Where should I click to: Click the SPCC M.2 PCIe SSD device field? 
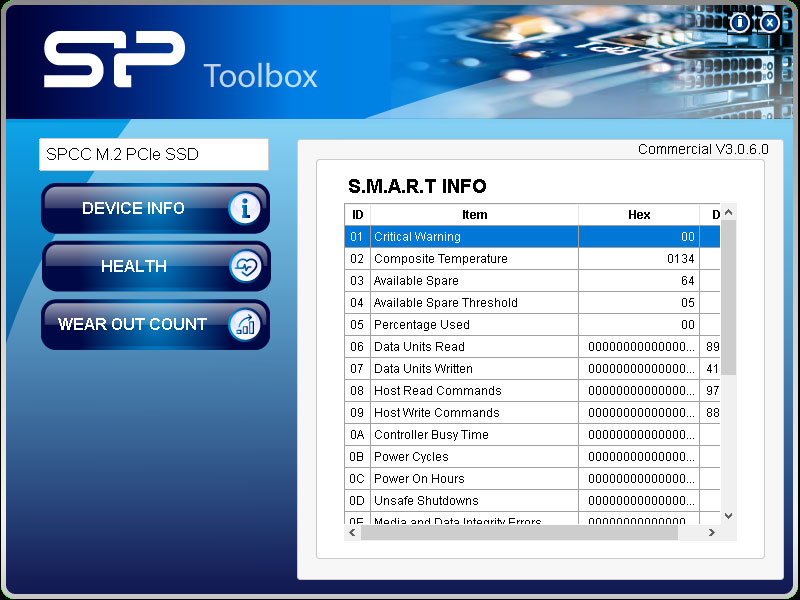154,154
